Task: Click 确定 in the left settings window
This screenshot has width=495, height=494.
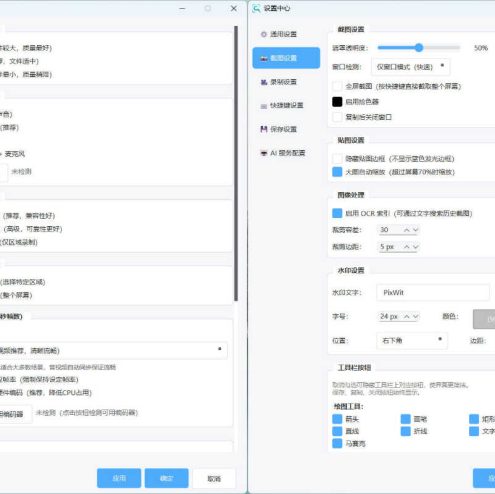Action: (x=167, y=478)
